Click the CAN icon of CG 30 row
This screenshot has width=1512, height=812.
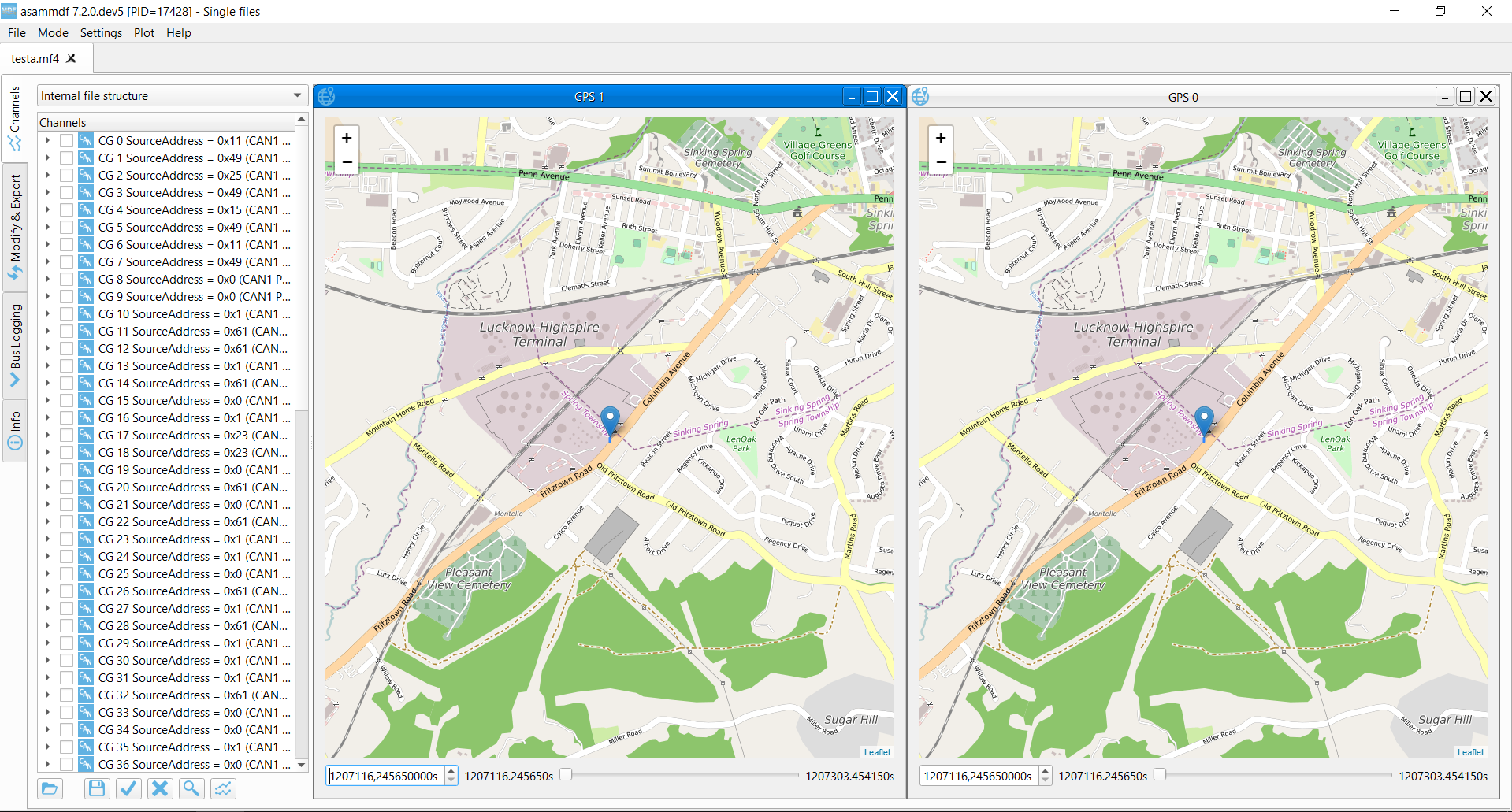coord(86,660)
